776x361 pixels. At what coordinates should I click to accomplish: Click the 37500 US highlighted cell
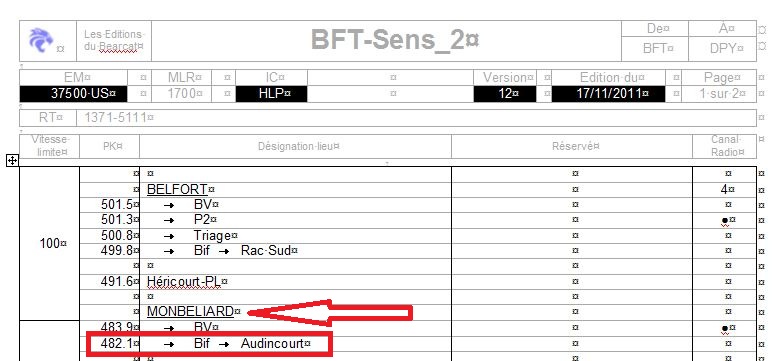pos(73,94)
